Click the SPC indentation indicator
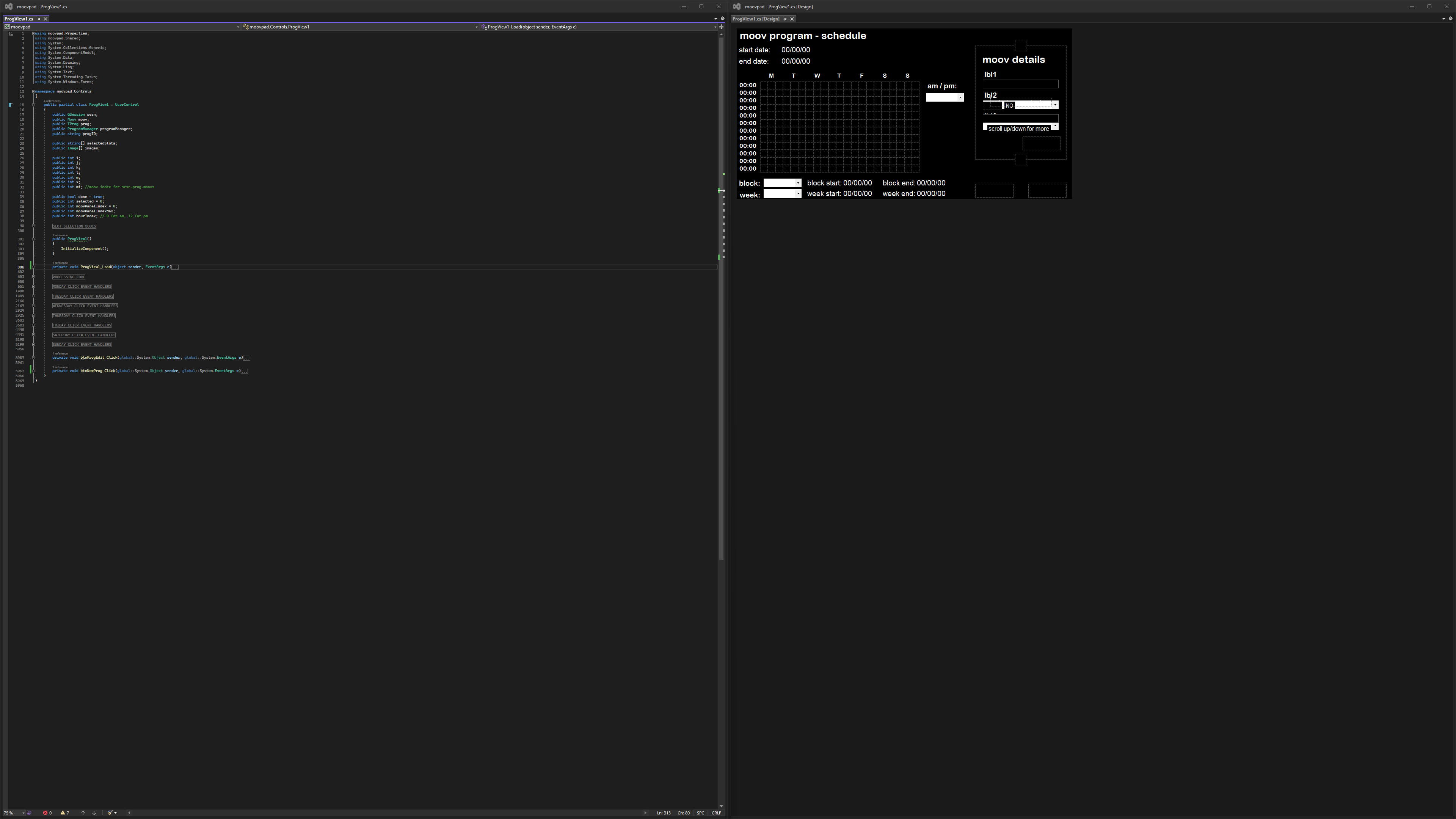The width and height of the screenshot is (1456, 819). point(700,813)
